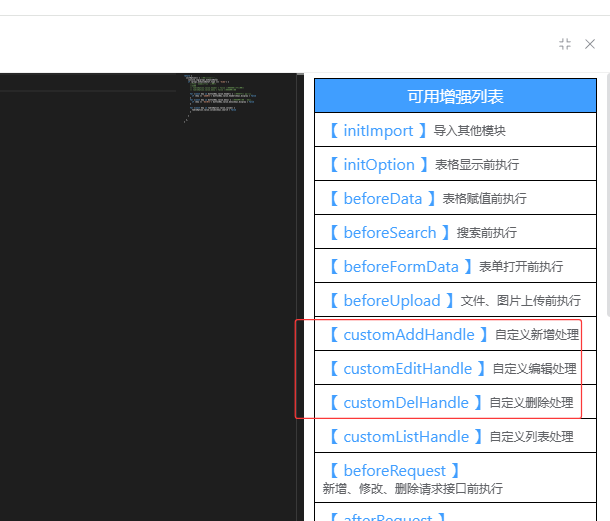
Task: Choose customDelHandle 自定义删除处理
Action: point(405,403)
